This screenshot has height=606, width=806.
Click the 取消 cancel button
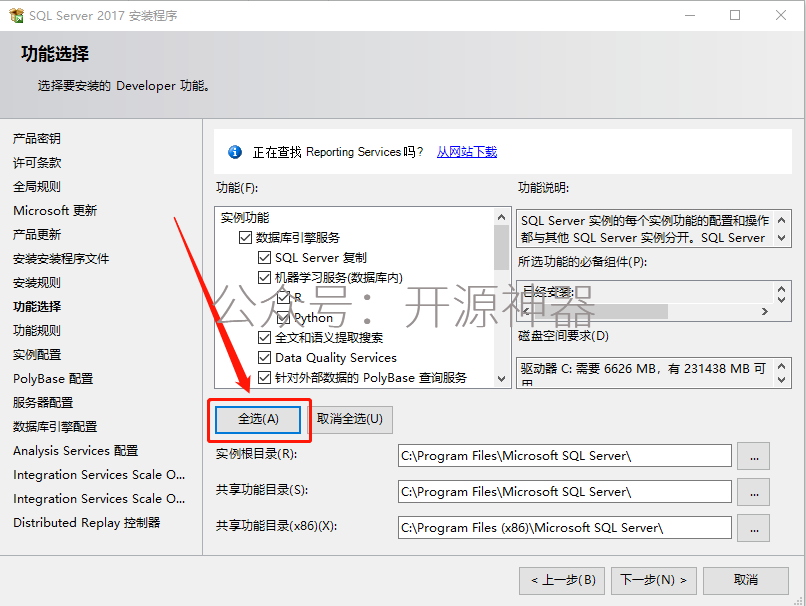coord(746,581)
